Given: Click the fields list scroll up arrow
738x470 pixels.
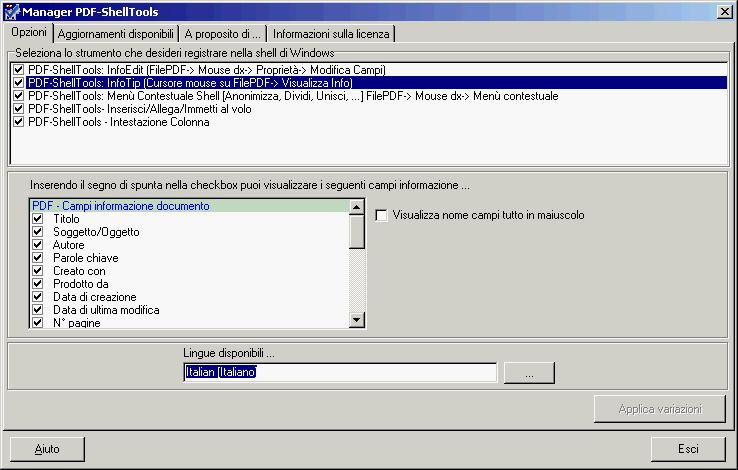Looking at the screenshot, I should pyautogui.click(x=357, y=207).
